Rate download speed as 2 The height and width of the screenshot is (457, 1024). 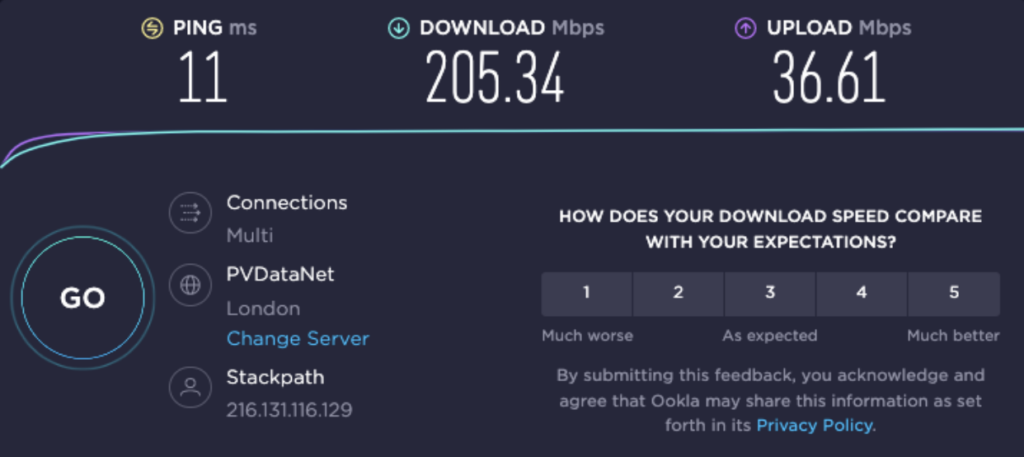coord(678,293)
